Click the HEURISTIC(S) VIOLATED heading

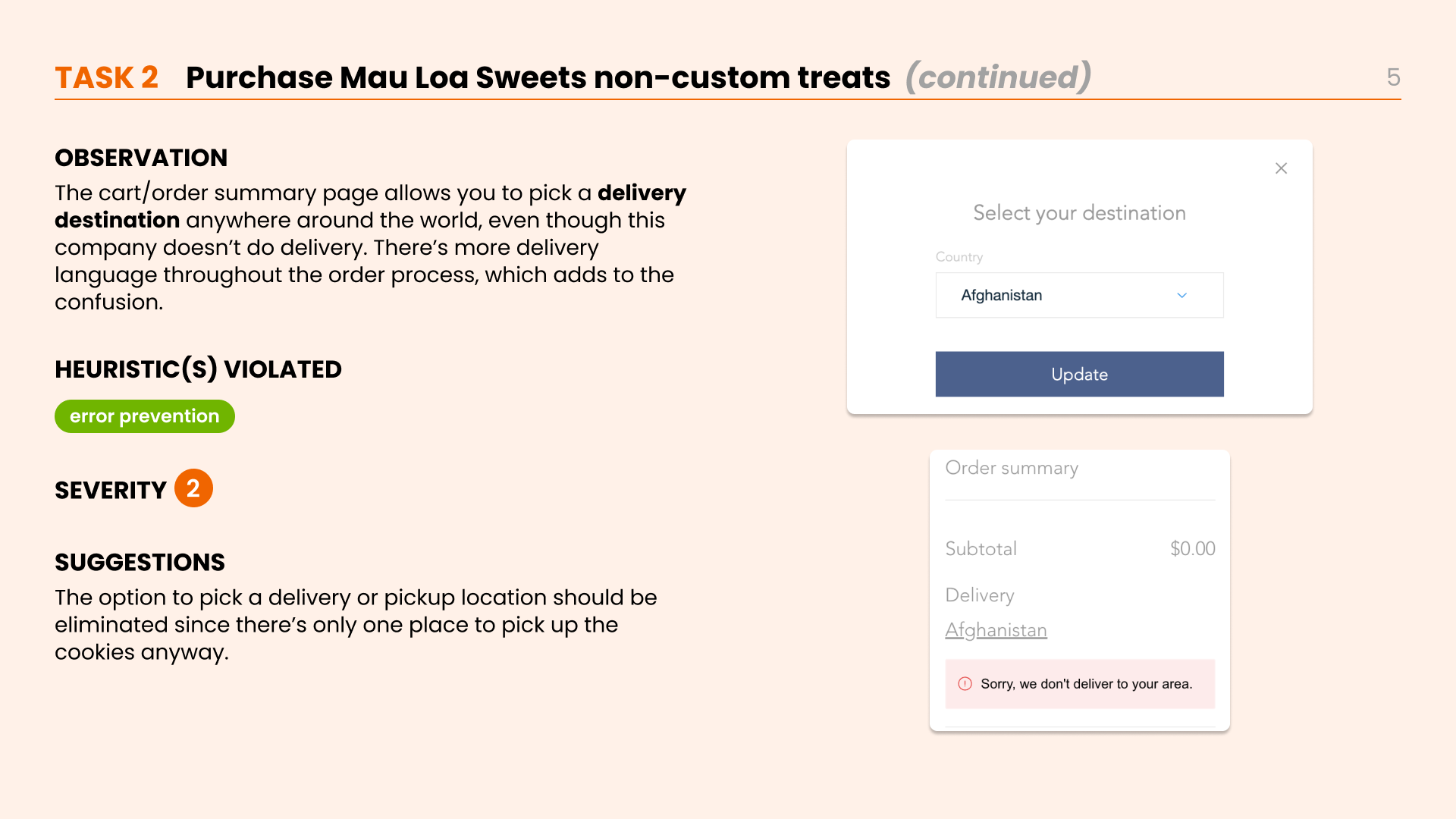198,369
